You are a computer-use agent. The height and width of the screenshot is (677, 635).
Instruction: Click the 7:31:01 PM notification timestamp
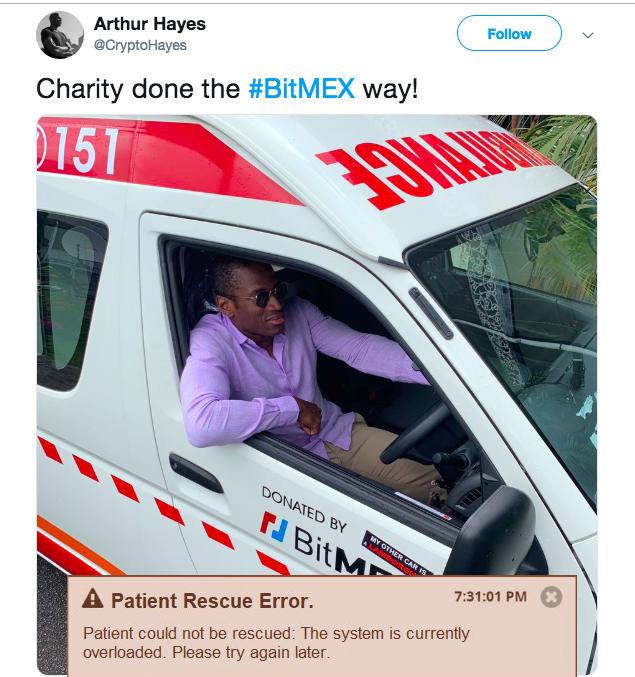click(490, 597)
